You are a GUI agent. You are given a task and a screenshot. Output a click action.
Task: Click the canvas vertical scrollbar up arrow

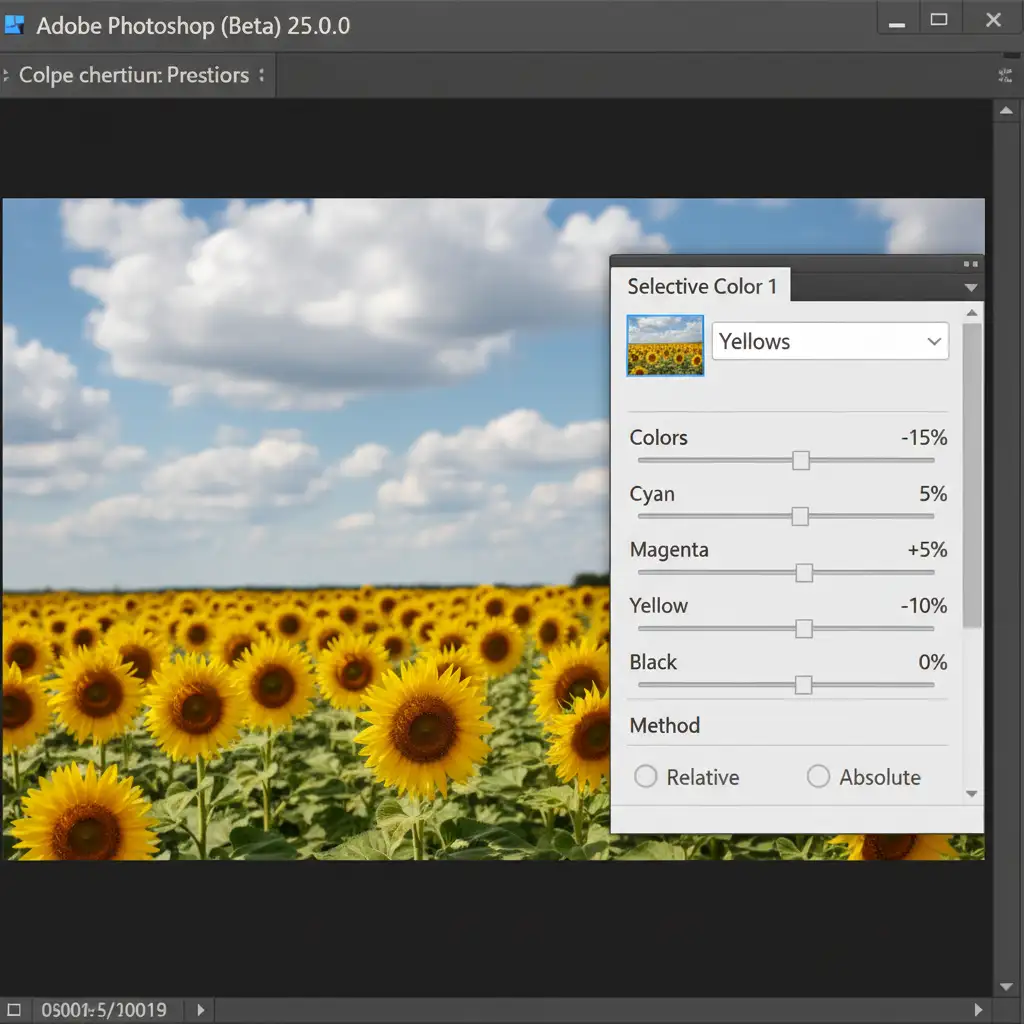1006,112
